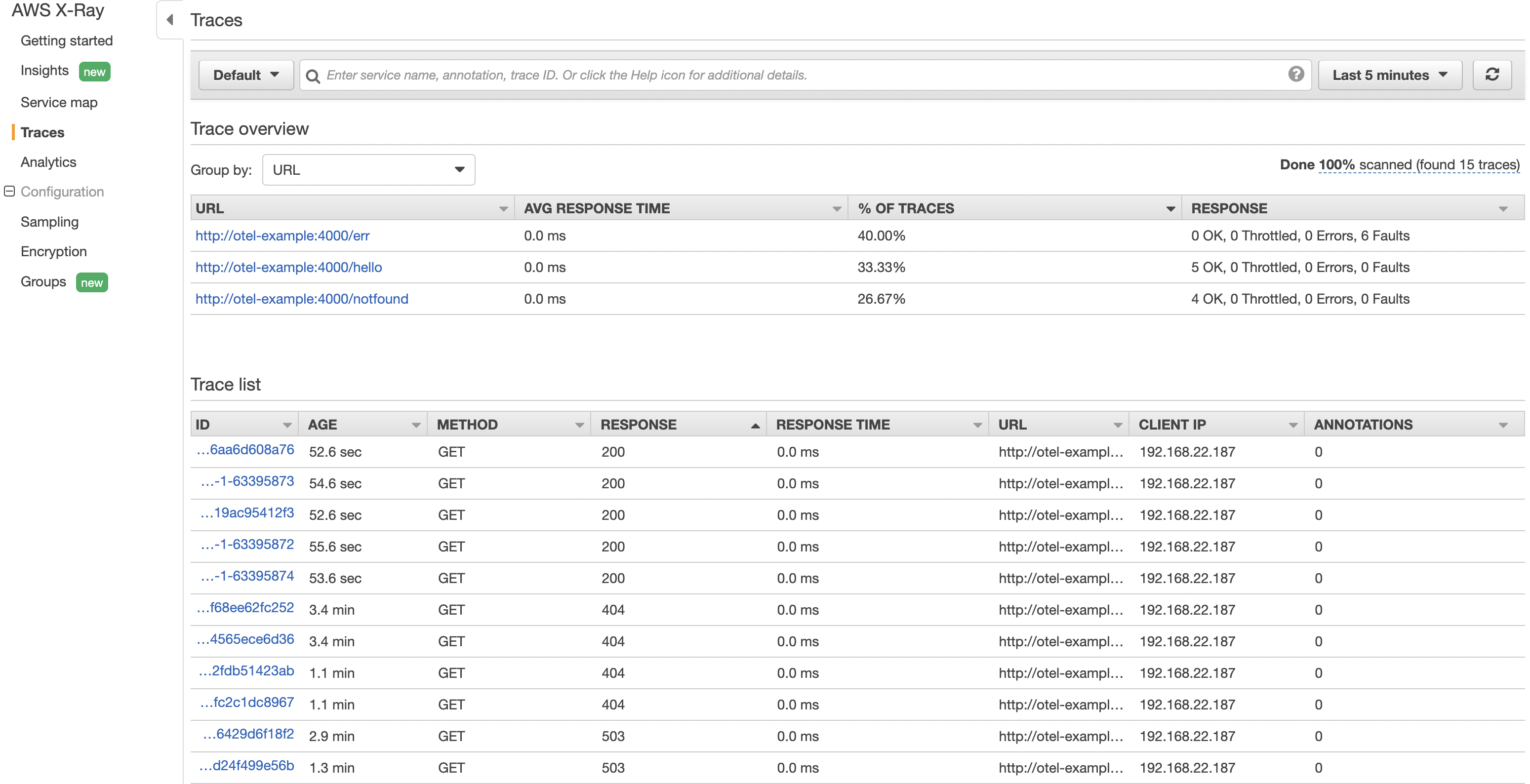Open the ANNOTATIONS column dropdown
This screenshot has width=1530, height=784.
[1503, 424]
